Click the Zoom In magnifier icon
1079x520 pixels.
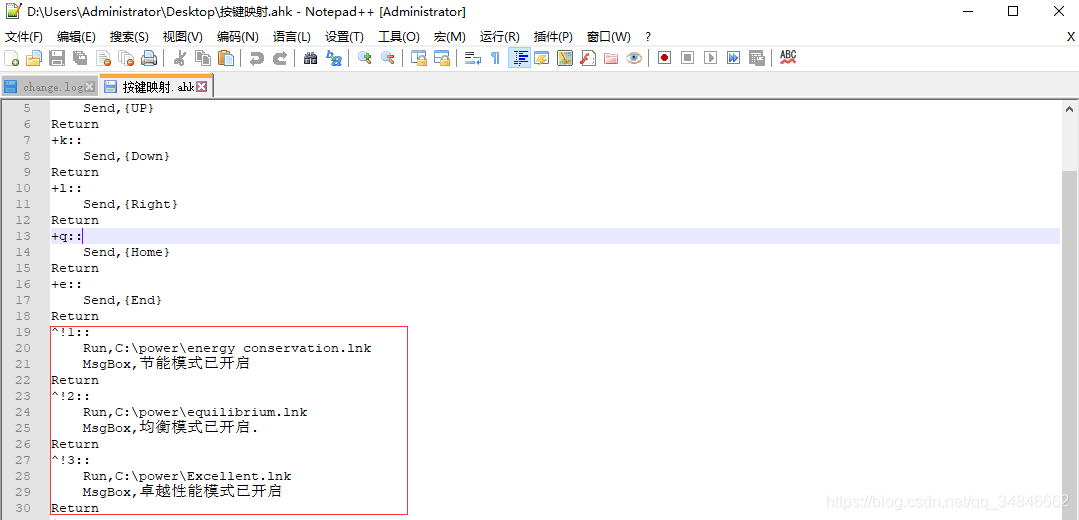click(365, 58)
